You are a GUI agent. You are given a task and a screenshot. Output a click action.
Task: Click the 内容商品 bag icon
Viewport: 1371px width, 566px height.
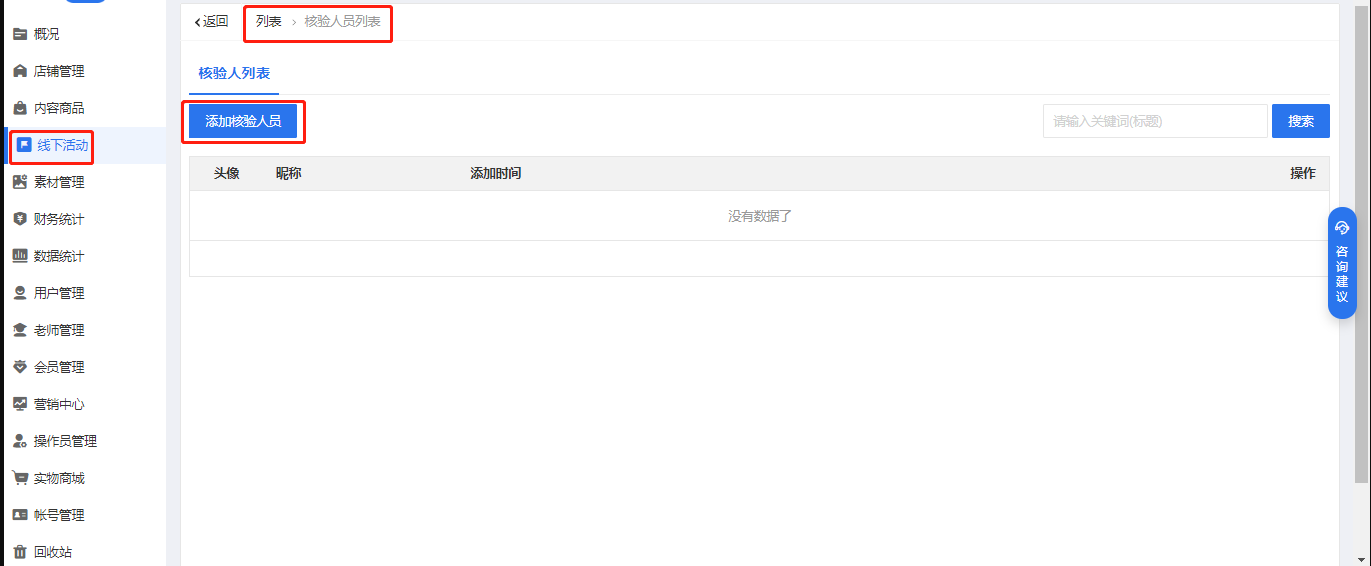point(20,108)
